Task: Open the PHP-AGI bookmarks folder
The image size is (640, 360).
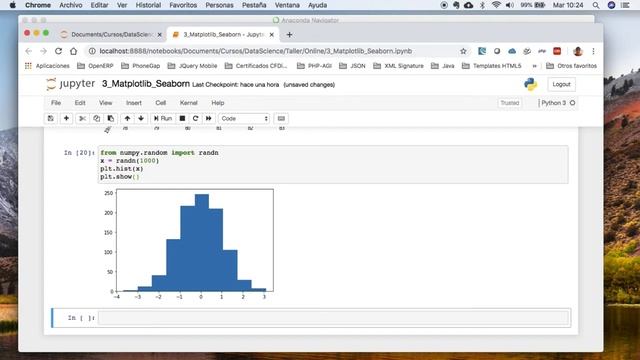Action: tap(314, 66)
